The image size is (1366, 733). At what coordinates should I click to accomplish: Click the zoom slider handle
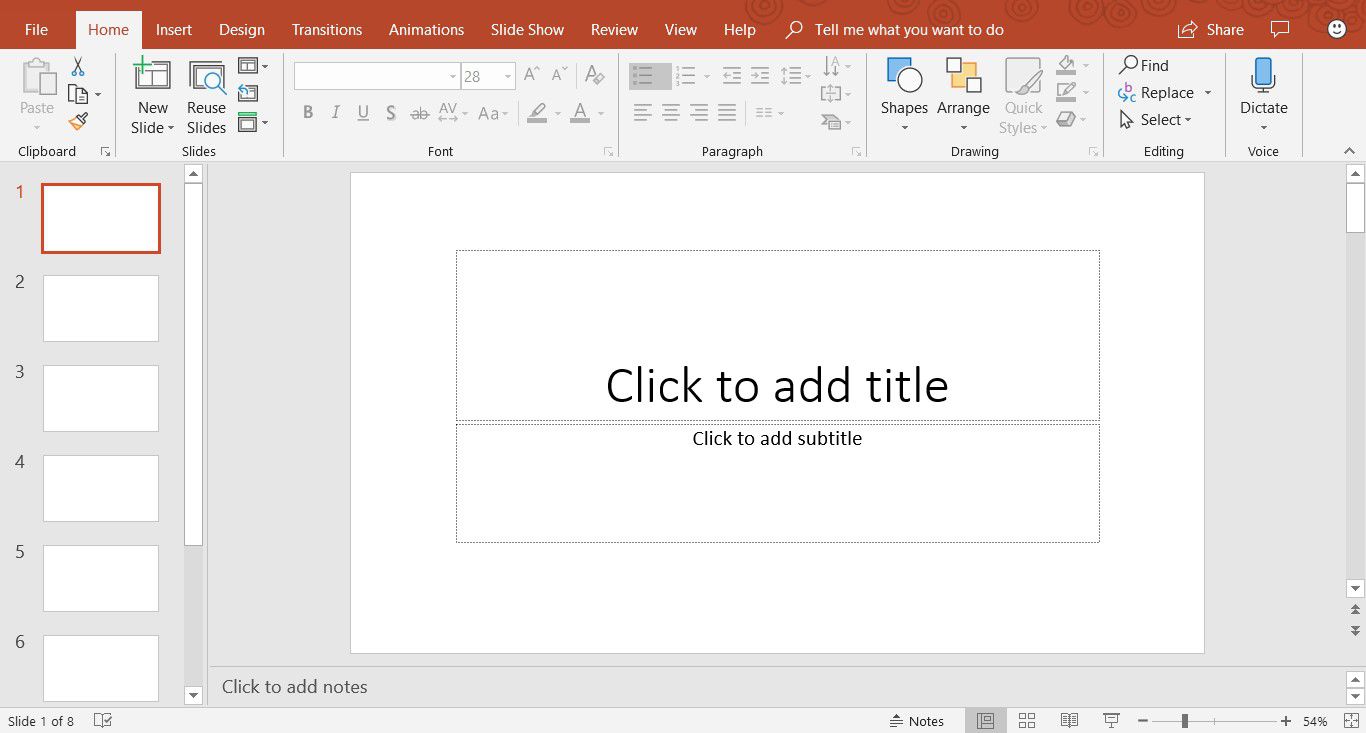pyautogui.click(x=1184, y=721)
